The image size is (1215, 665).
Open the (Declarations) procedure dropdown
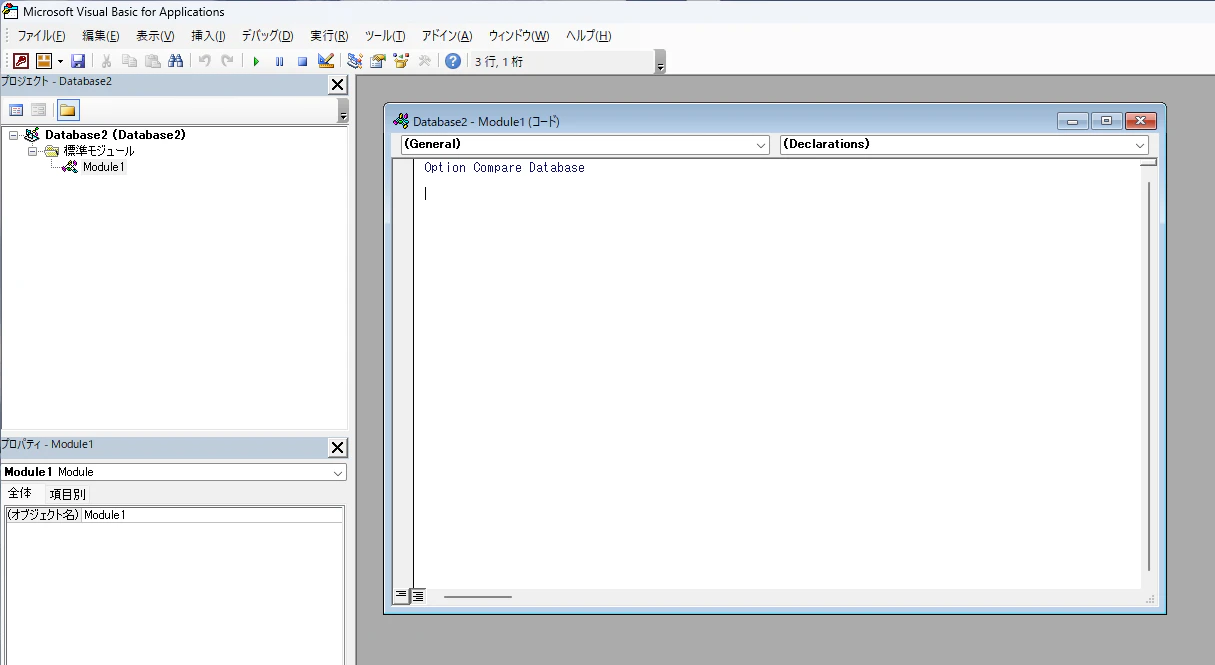tap(964, 144)
